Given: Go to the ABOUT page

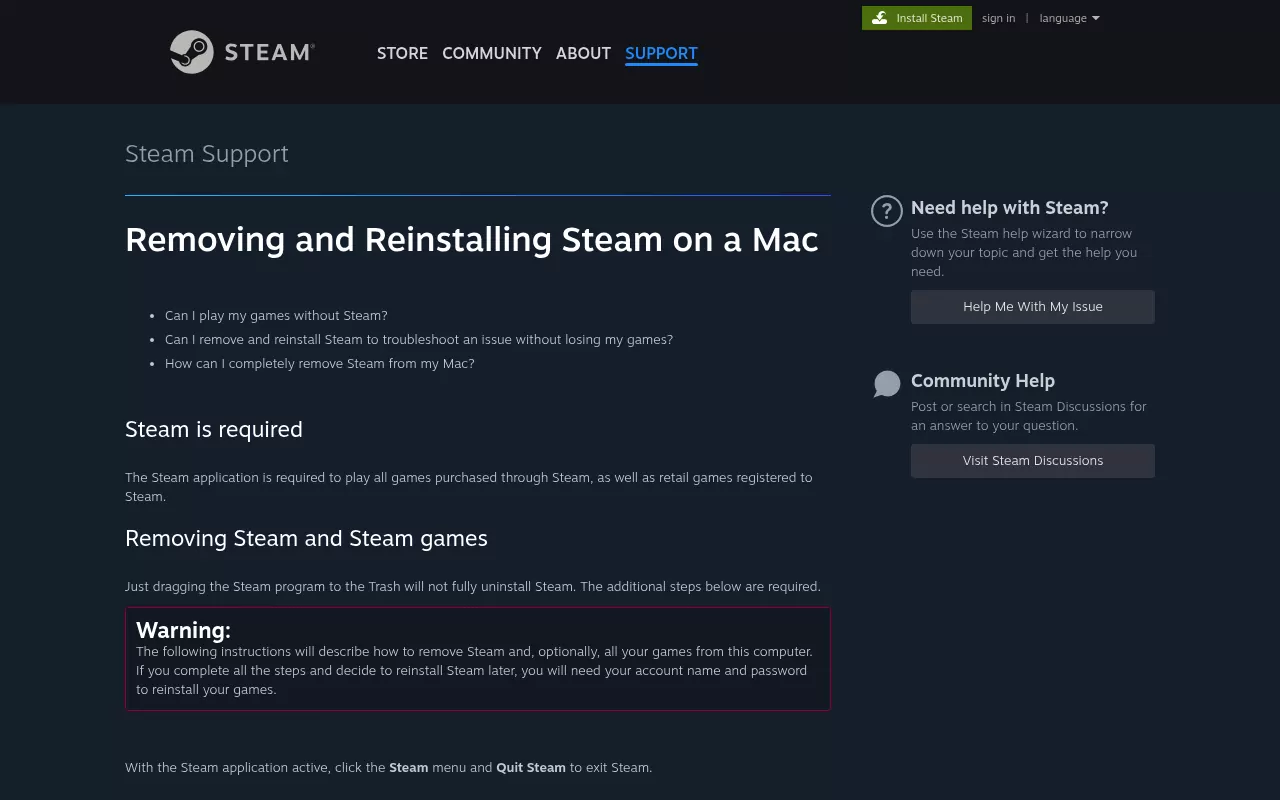Looking at the screenshot, I should [x=583, y=53].
